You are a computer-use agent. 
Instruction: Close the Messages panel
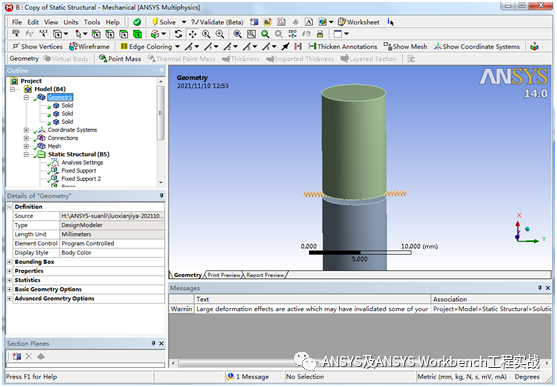tap(547, 288)
